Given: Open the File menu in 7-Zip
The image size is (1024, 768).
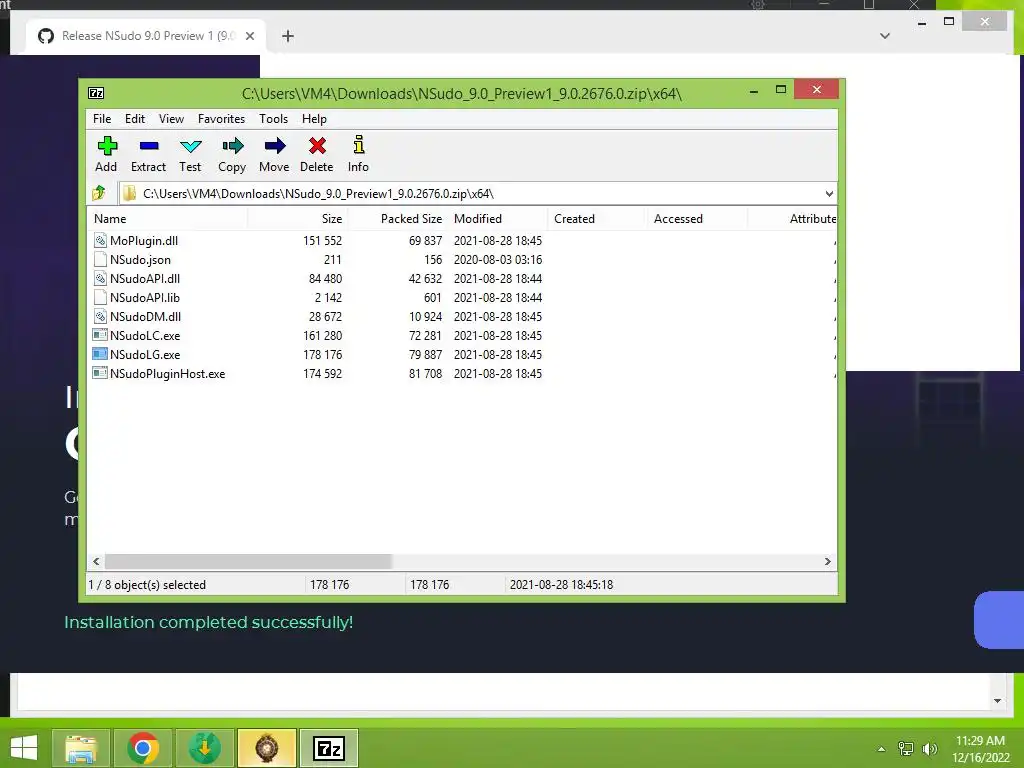Looking at the screenshot, I should pyautogui.click(x=102, y=119).
